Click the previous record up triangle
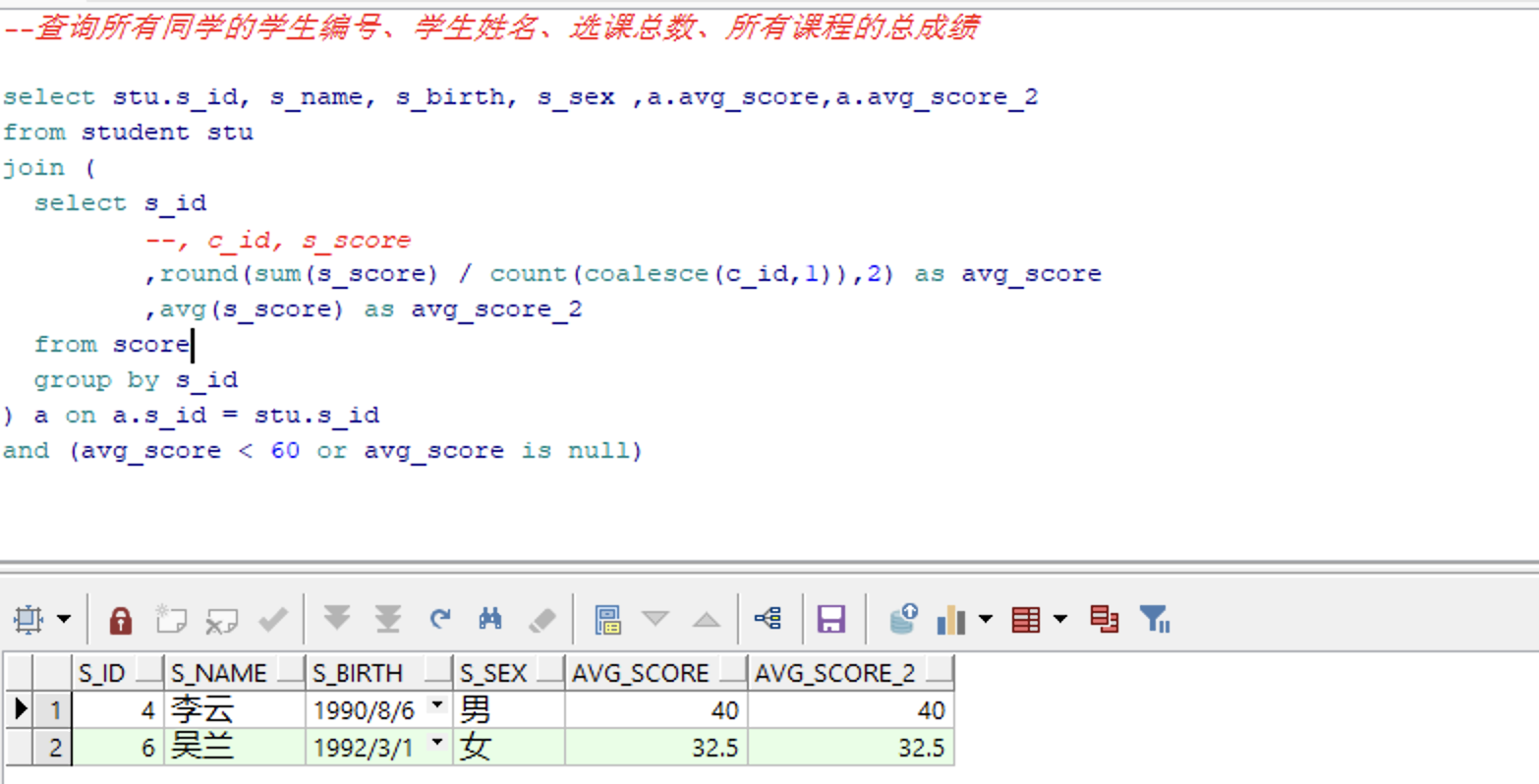The image size is (1539, 784). click(x=707, y=619)
